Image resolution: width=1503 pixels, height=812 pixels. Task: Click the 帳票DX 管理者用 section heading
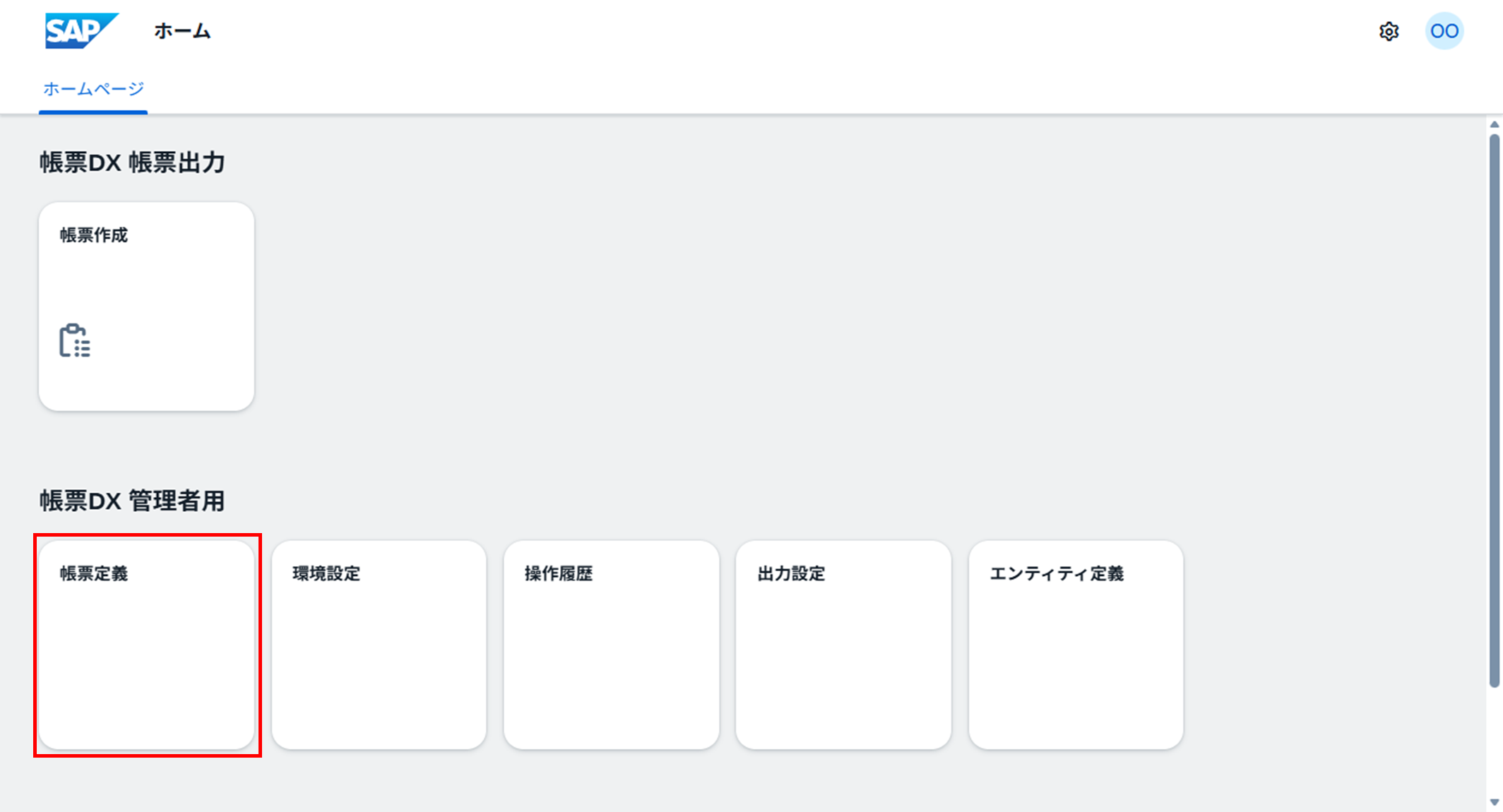click(132, 501)
